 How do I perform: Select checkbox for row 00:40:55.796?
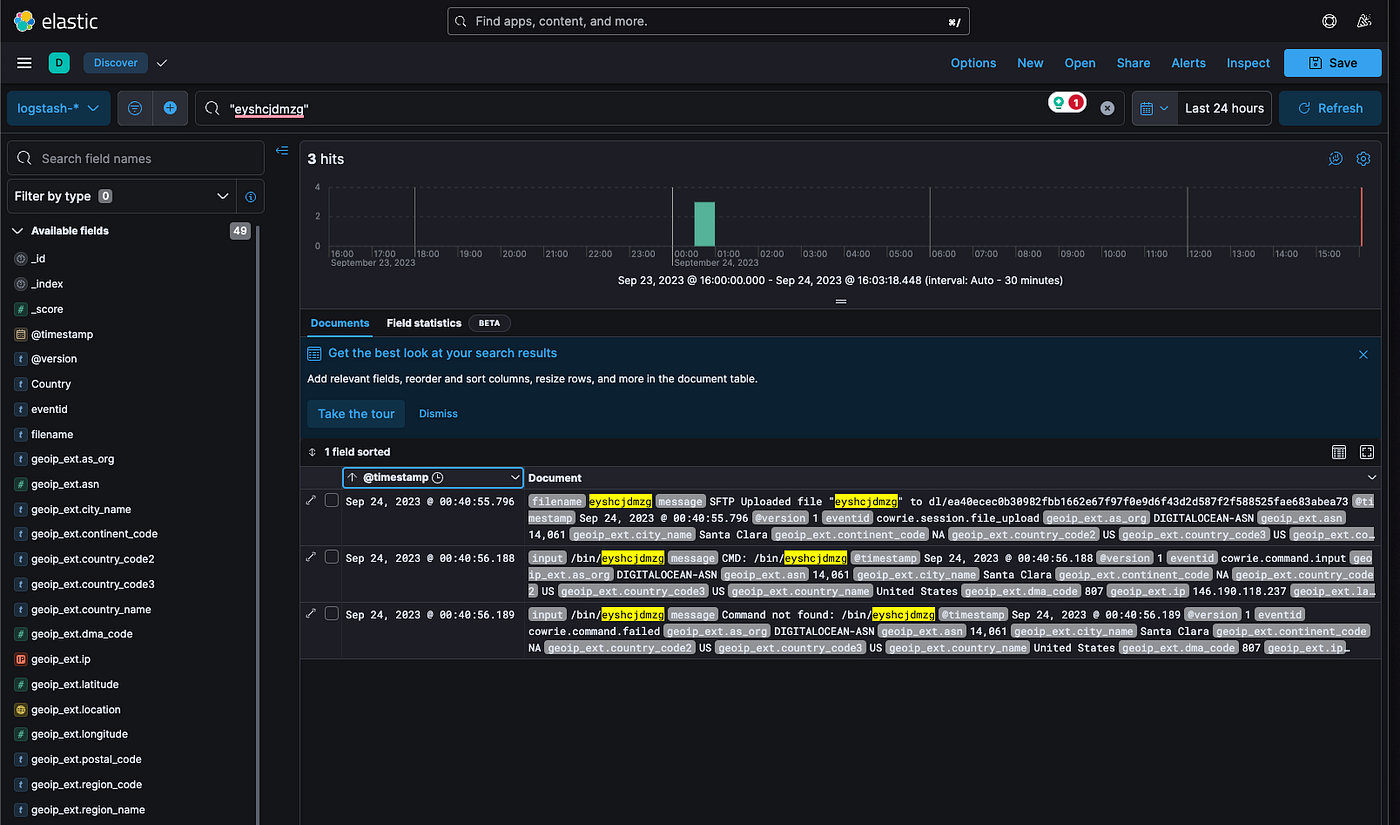[332, 500]
